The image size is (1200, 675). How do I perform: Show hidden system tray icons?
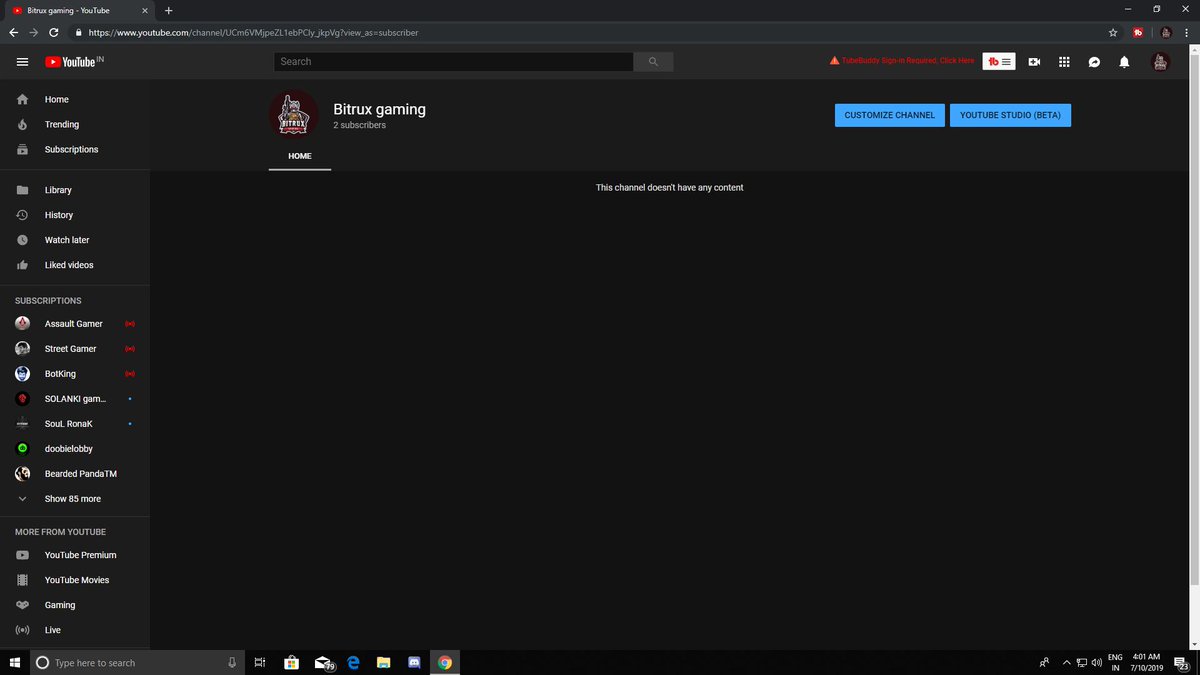(1066, 662)
